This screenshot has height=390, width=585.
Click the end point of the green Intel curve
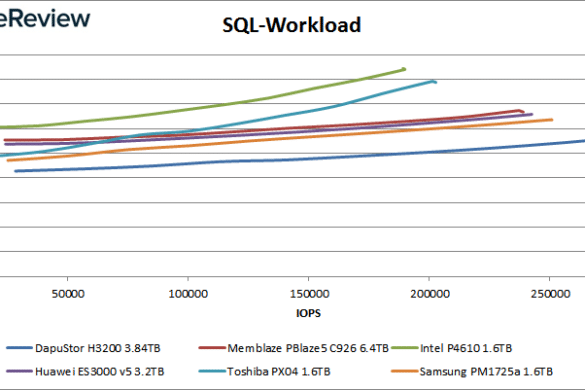point(404,69)
